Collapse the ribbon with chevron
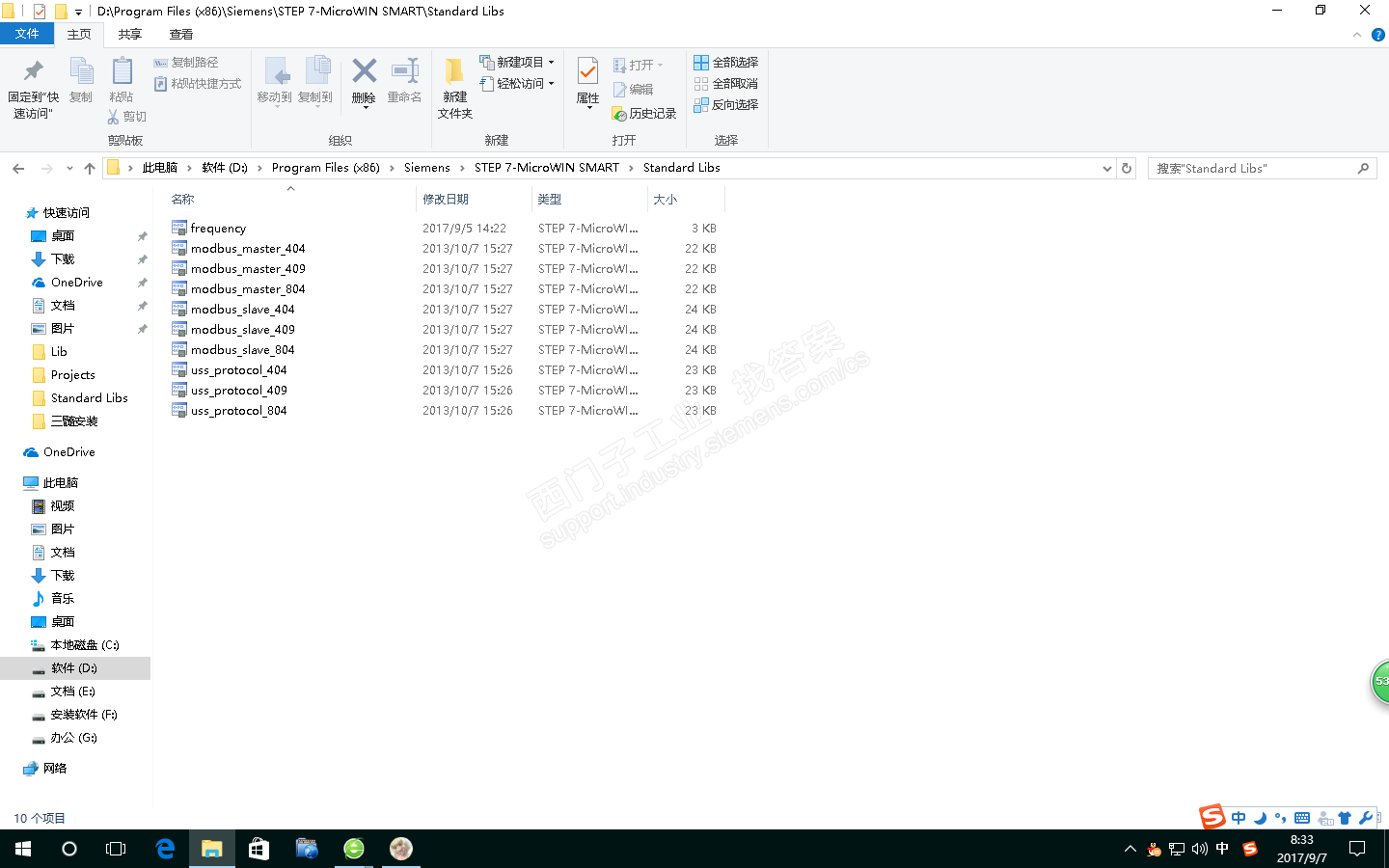 (1357, 35)
